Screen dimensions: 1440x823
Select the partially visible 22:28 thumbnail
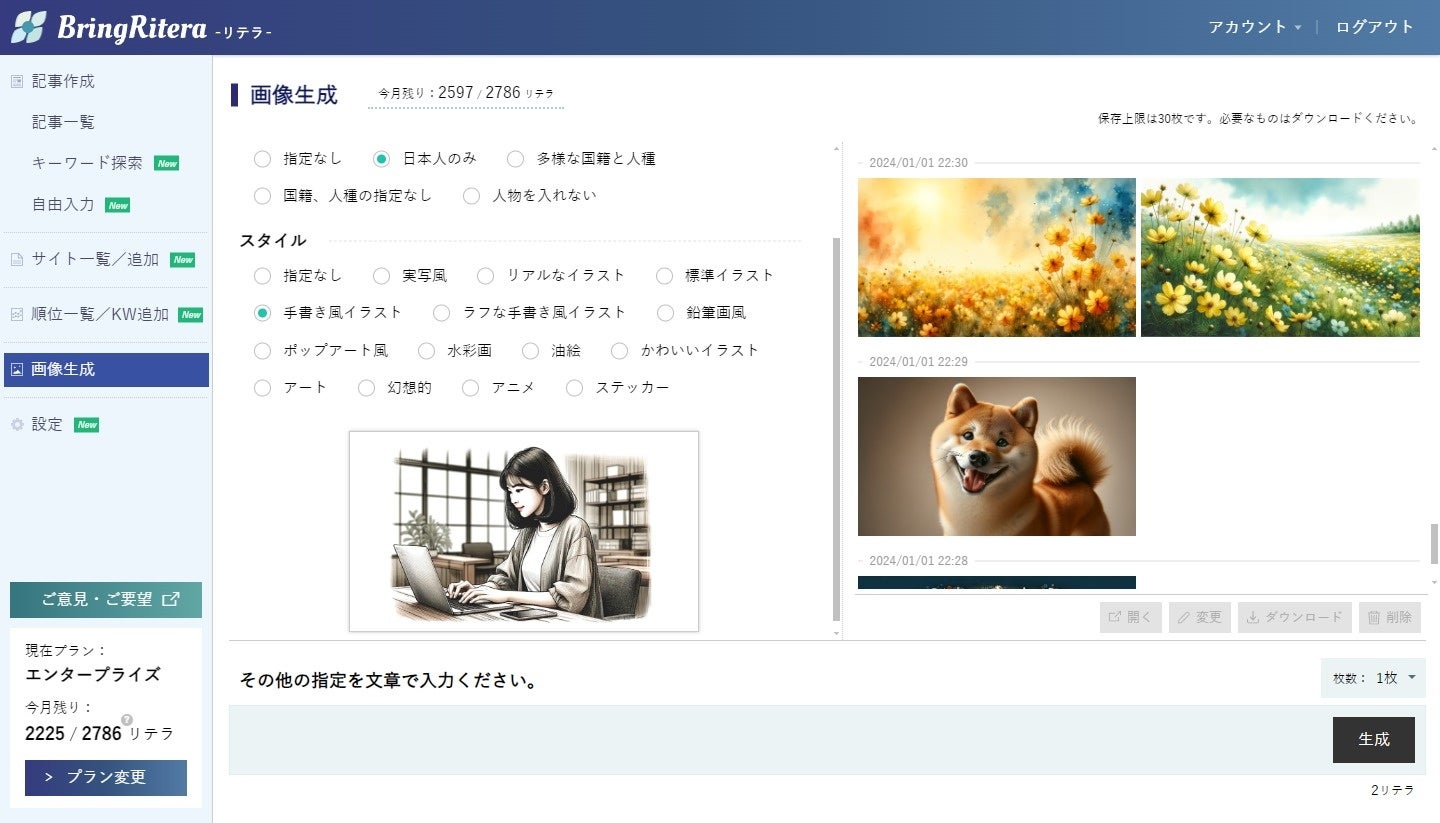pos(997,583)
